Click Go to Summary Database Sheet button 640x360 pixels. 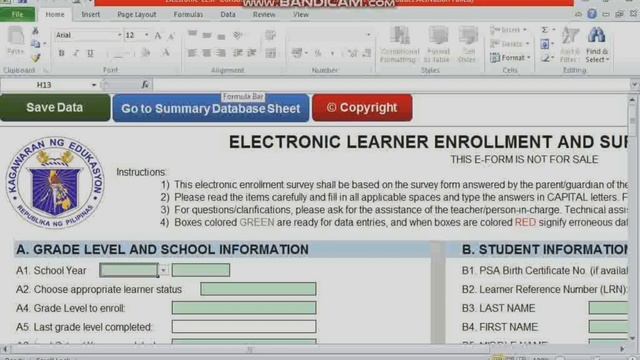point(211,108)
